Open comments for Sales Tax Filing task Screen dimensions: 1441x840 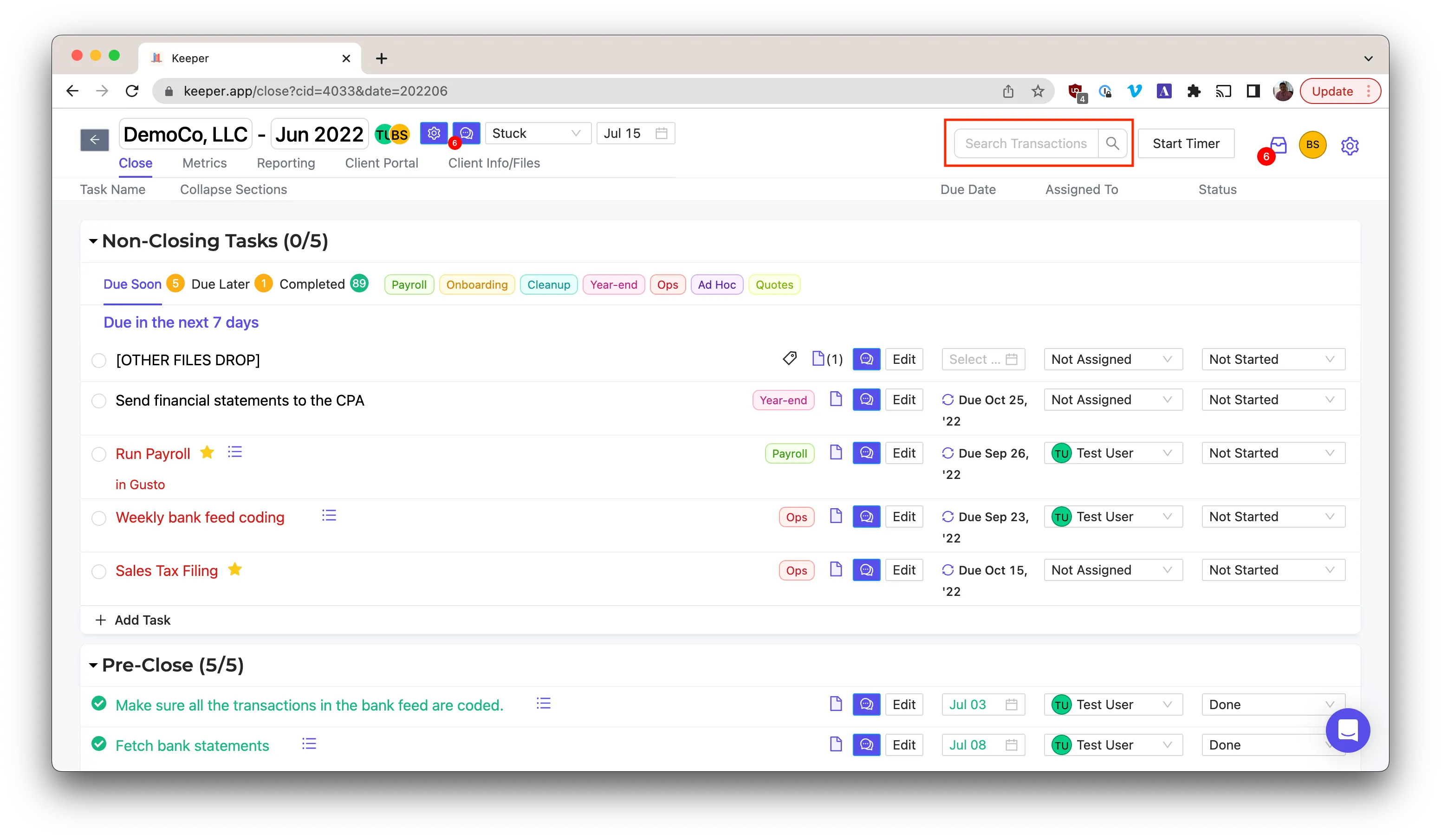[x=866, y=569]
